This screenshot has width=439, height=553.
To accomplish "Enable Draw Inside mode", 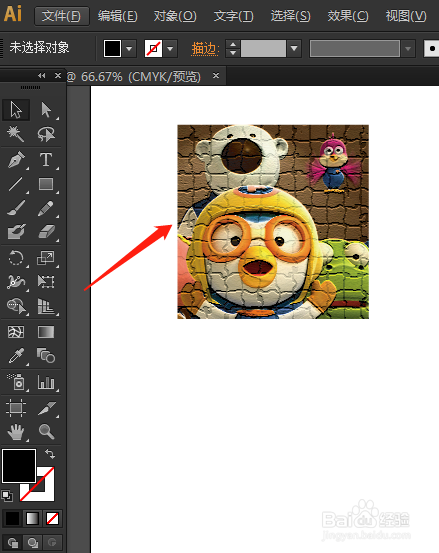I will [52, 542].
